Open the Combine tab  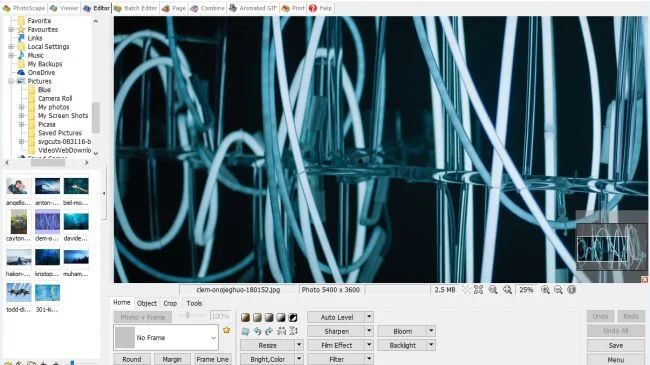pos(207,8)
